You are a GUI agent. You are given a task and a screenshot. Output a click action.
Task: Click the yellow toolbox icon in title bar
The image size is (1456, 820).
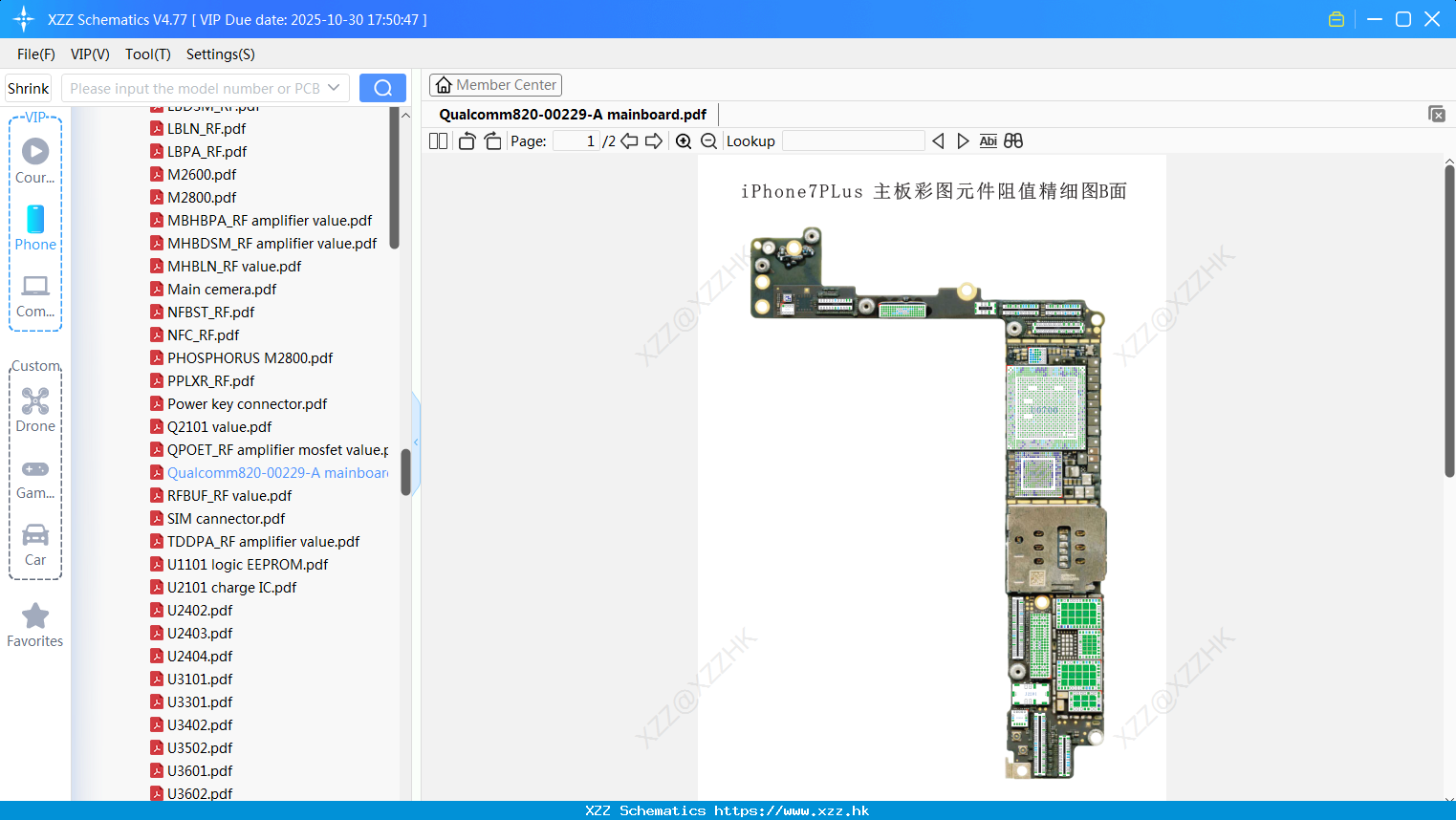click(x=1336, y=19)
